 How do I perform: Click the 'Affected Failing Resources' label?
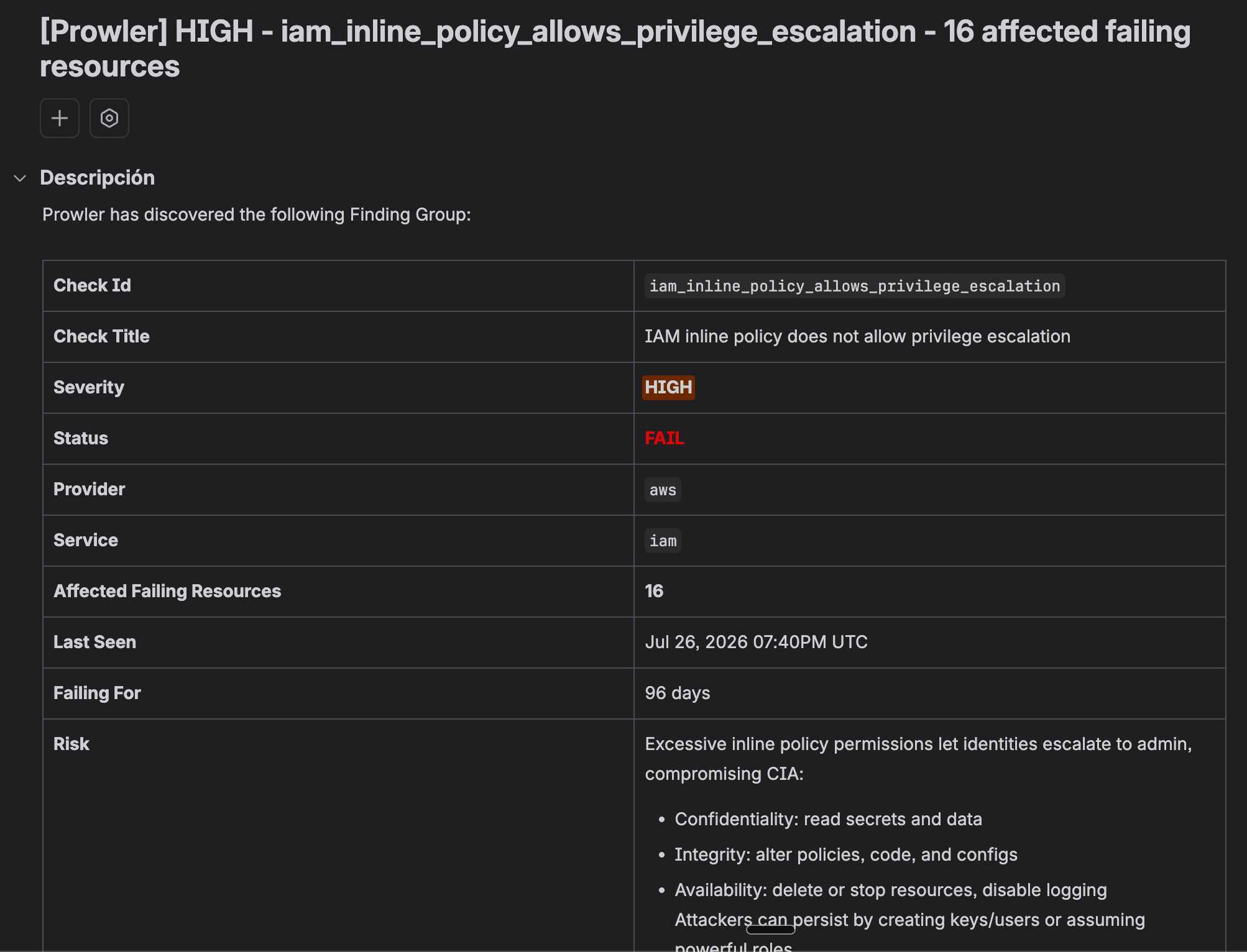pyautogui.click(x=167, y=591)
